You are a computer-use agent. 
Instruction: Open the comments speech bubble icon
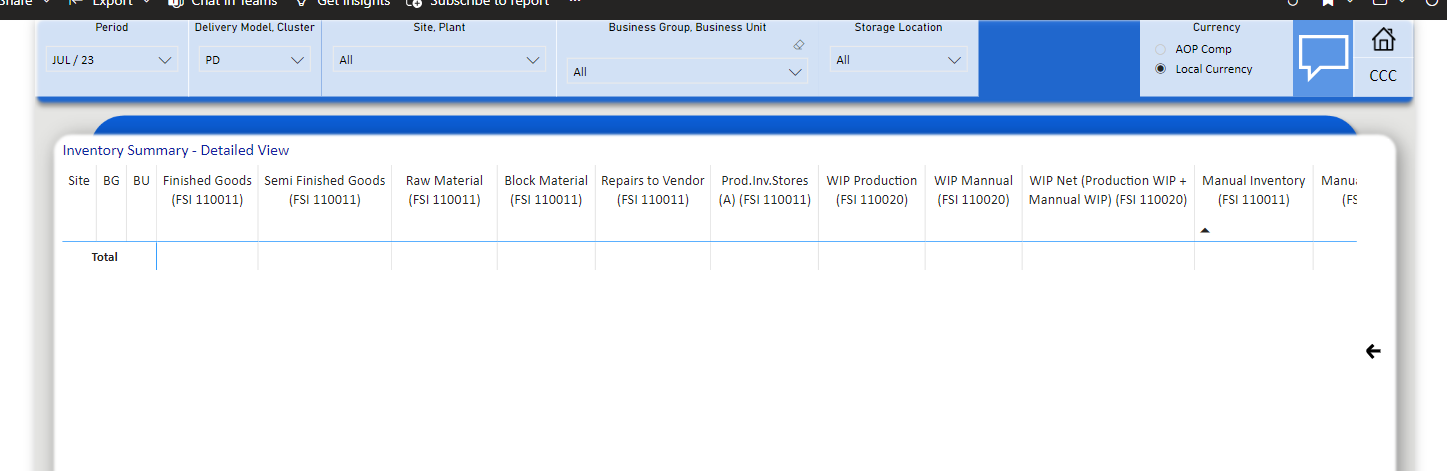click(x=1323, y=58)
